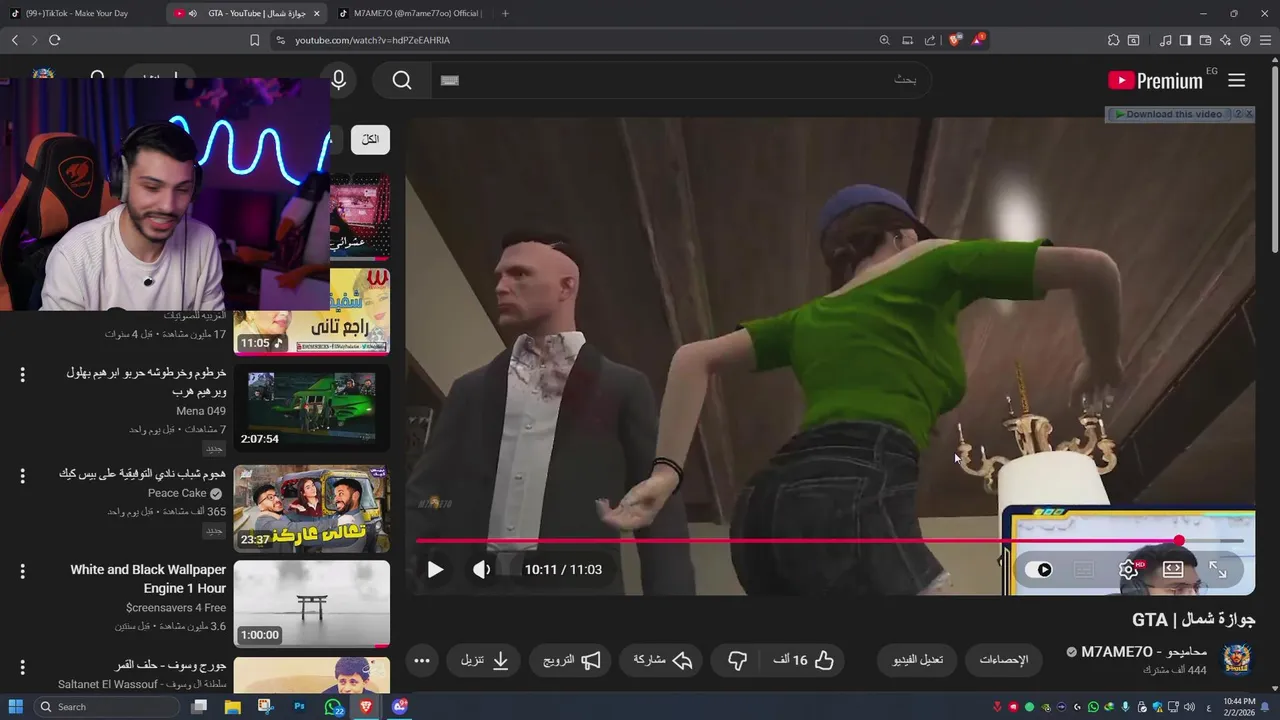Screen dimensions: 1280x720
Task: Close the Download this video overlay
Action: [x=1249, y=114]
